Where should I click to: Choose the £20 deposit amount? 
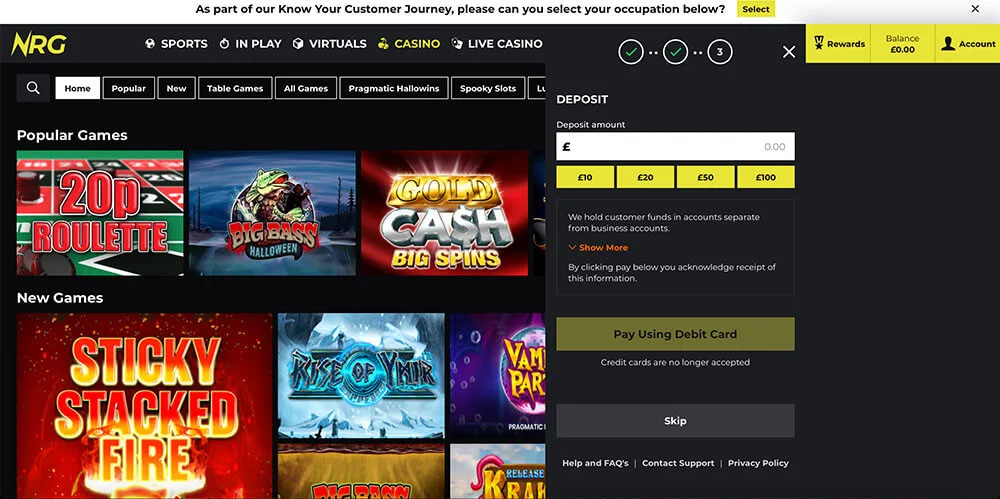[x=645, y=177]
